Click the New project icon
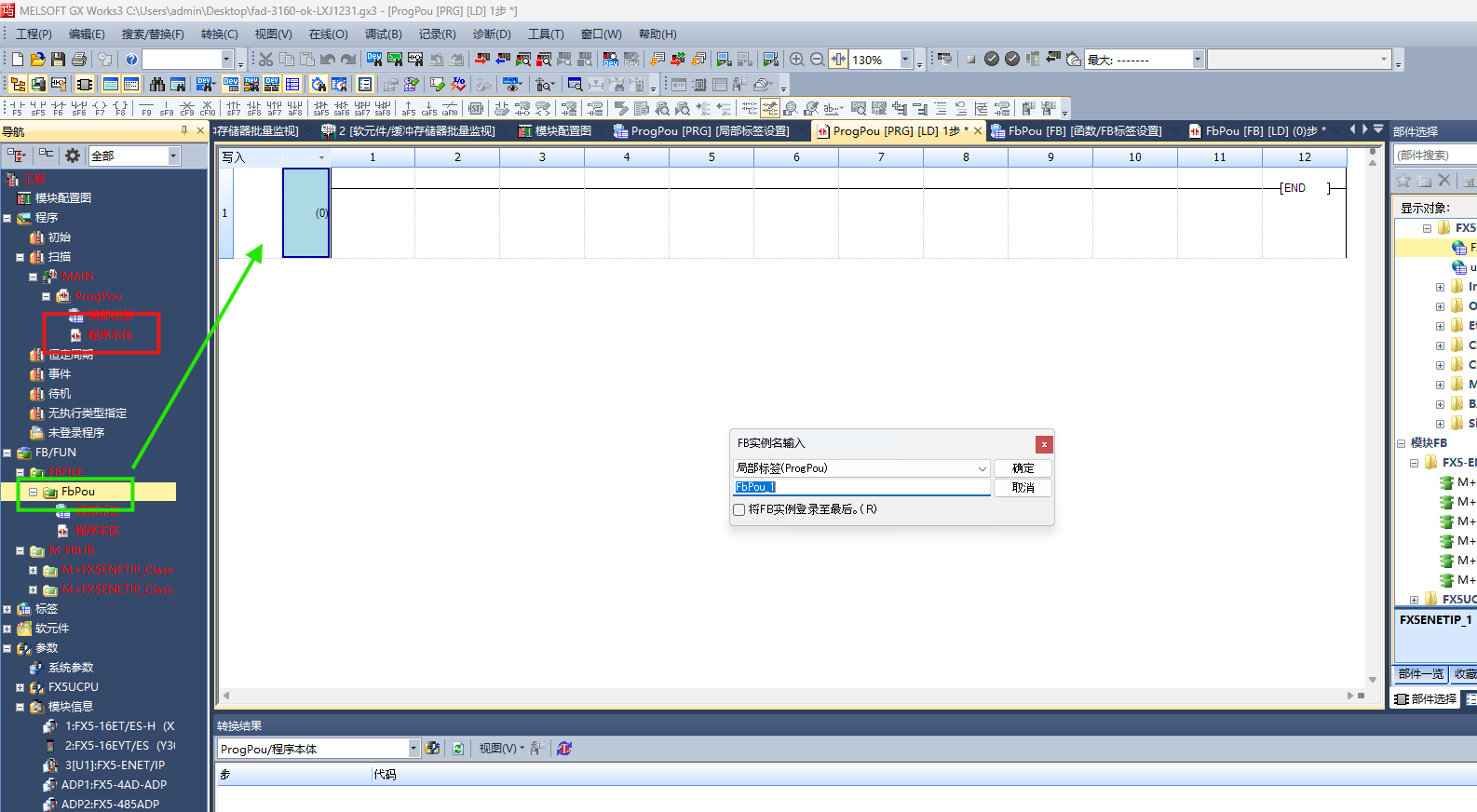The width and height of the screenshot is (1477, 812). pyautogui.click(x=18, y=60)
